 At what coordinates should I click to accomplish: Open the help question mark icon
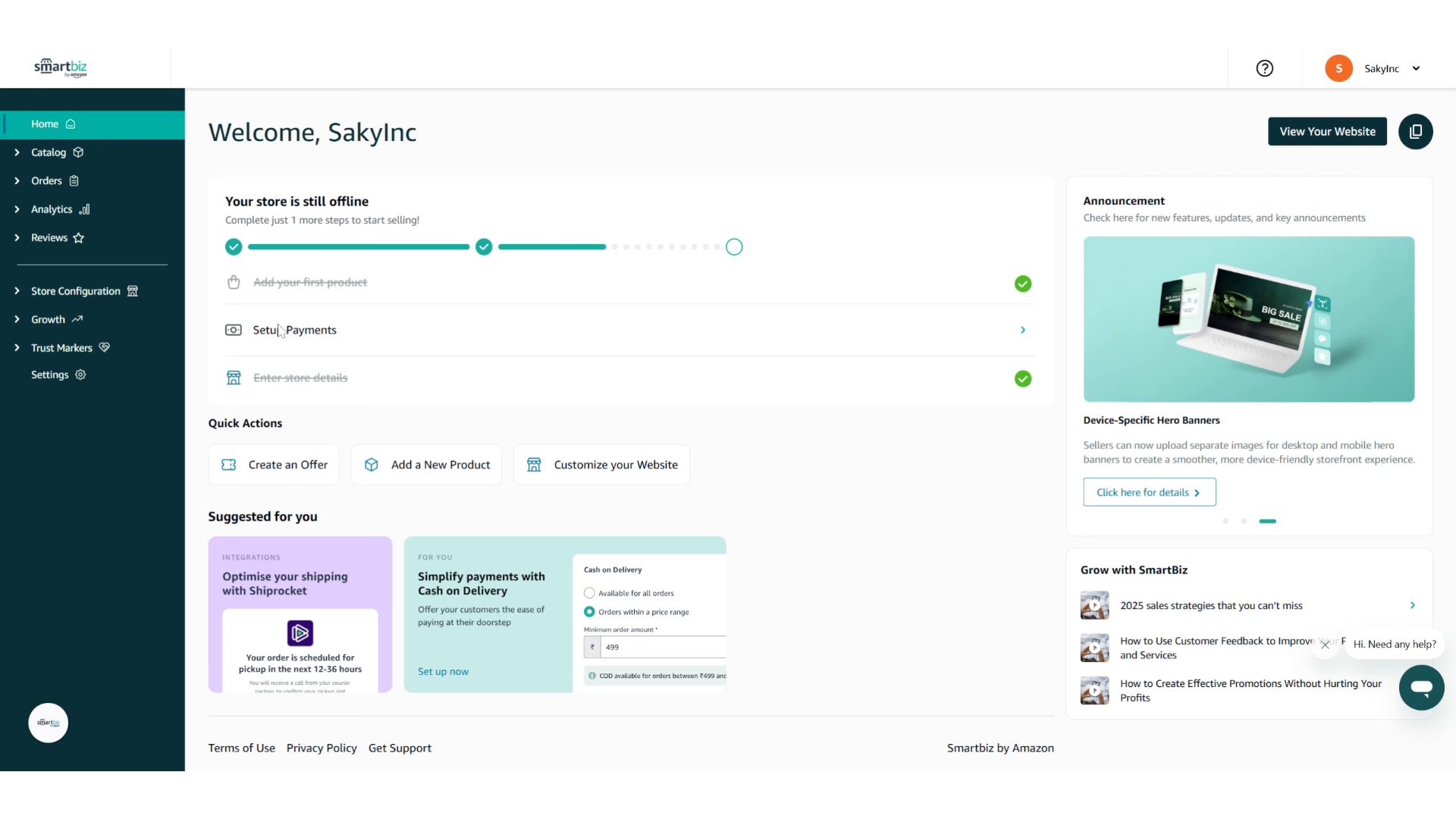pos(1264,68)
